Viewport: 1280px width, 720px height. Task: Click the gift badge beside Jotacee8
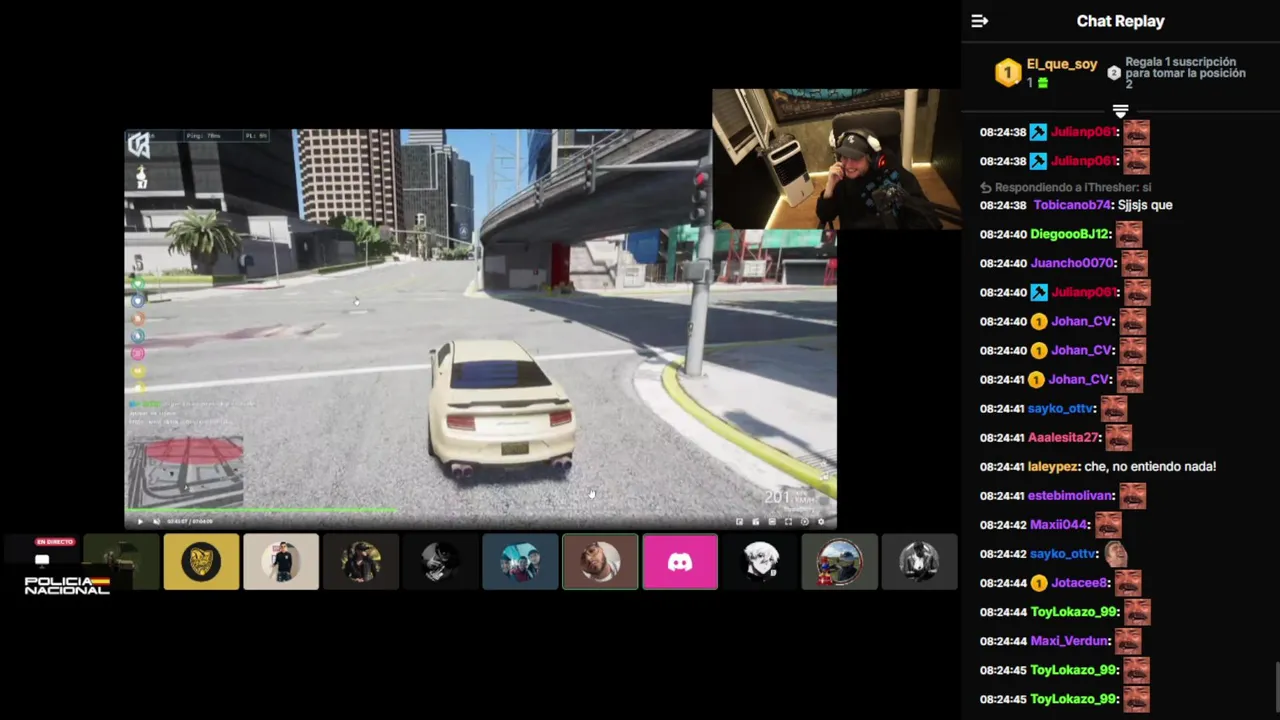[x=1039, y=582]
